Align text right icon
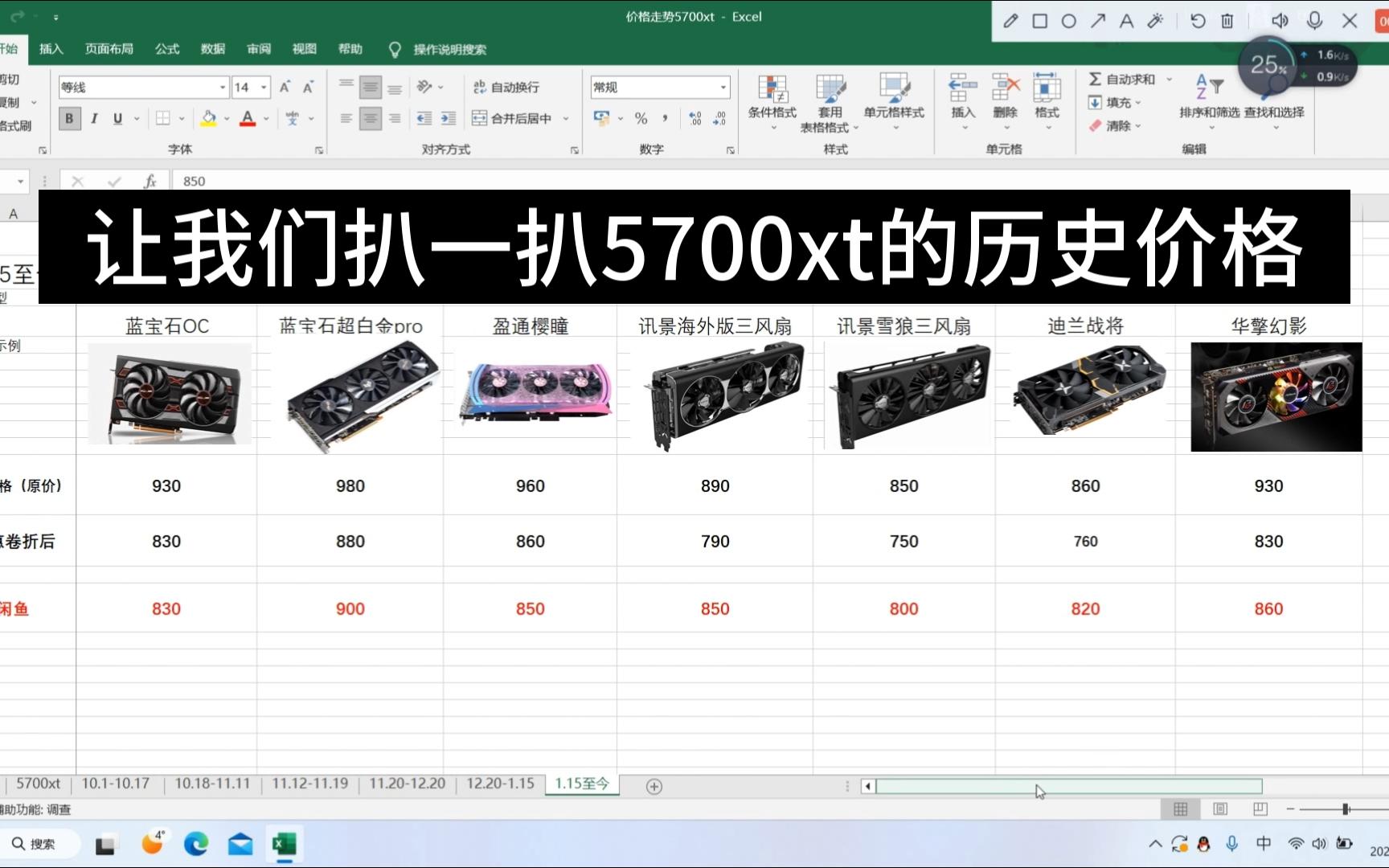1389x868 pixels. coord(395,119)
